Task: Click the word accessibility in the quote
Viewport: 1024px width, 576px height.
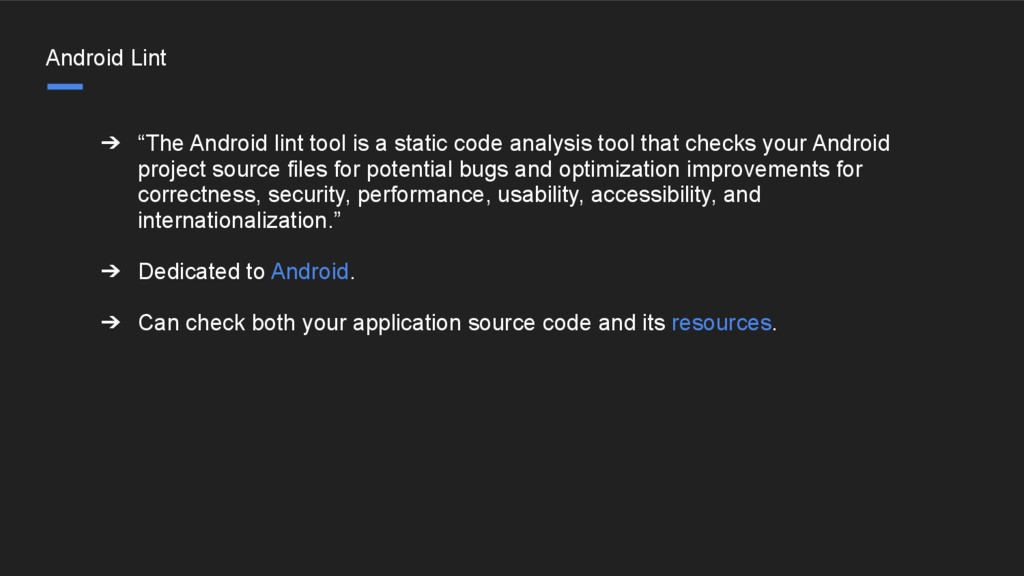Action: point(650,195)
